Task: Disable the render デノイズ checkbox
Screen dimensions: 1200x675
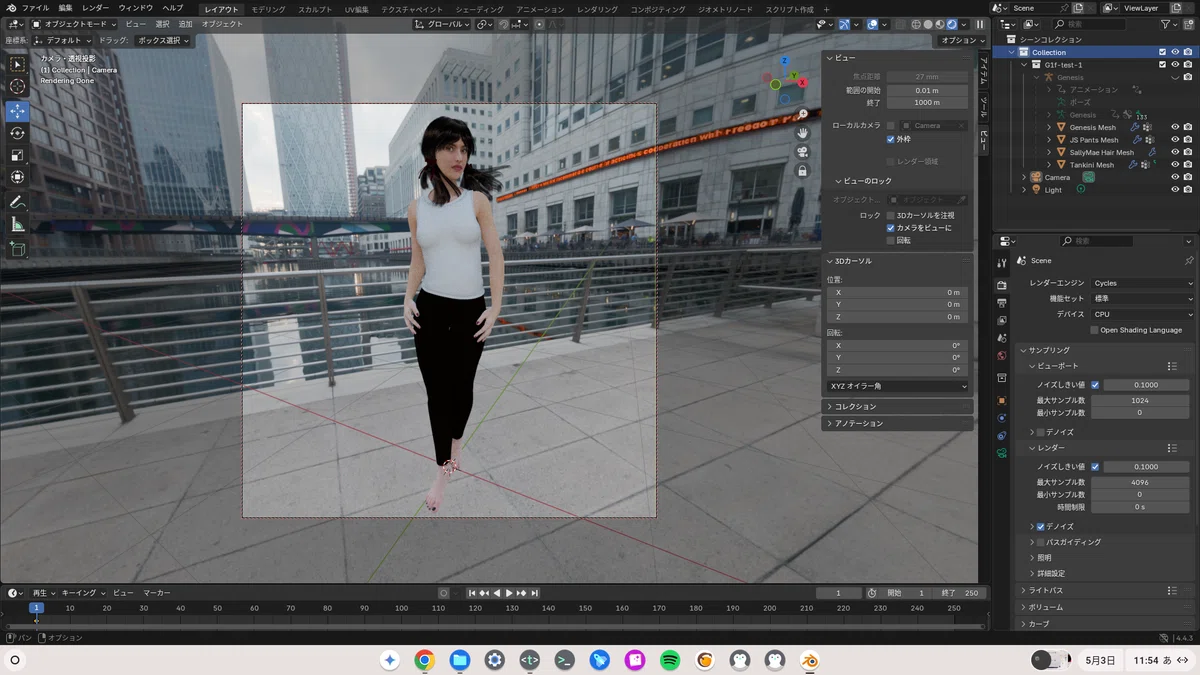Action: [1041, 526]
